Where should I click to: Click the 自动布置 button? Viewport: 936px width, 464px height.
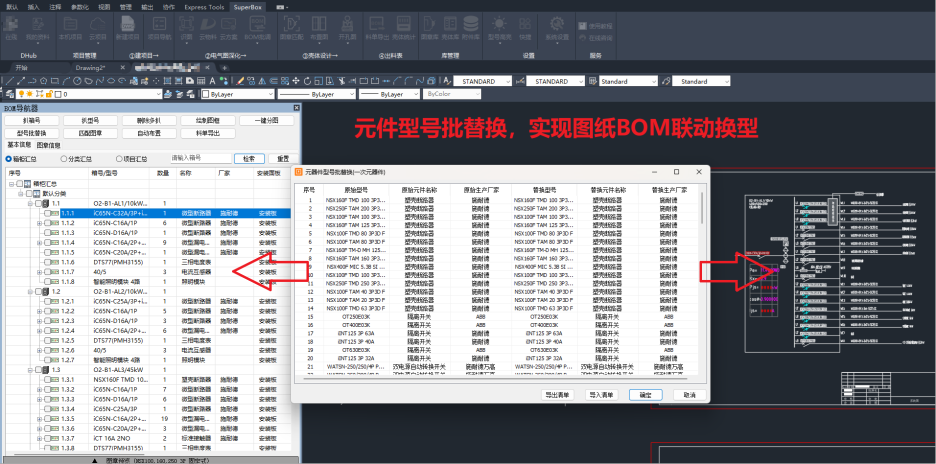click(149, 133)
